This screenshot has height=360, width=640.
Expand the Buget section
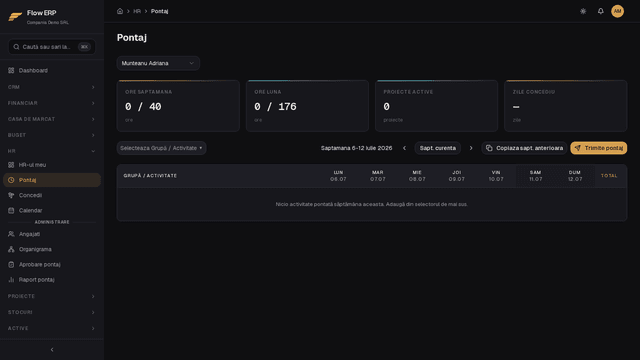52,135
